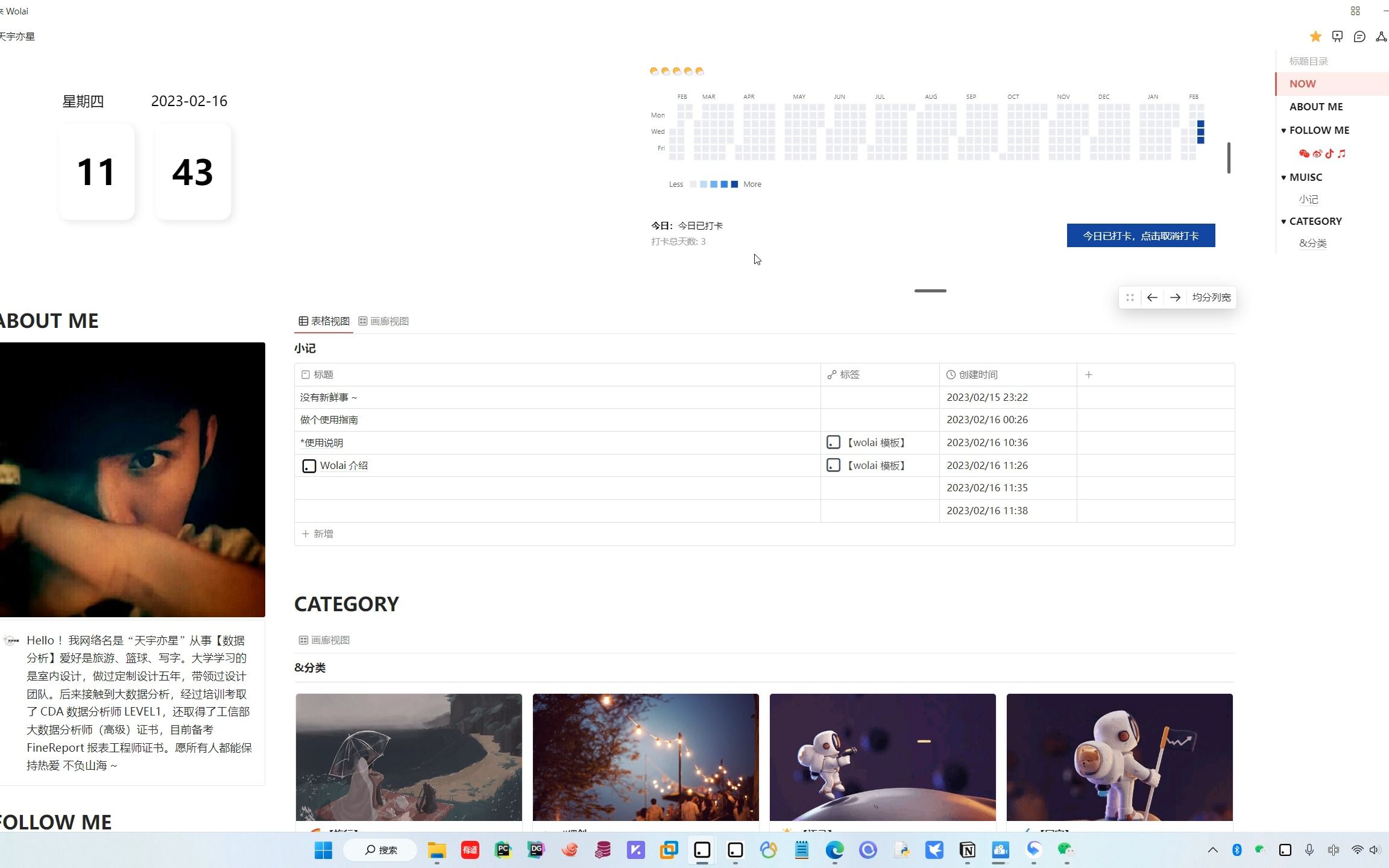Screen dimensions: 1389x868
Task: Collapse MUISC outline arrow
Action: 1283,177
